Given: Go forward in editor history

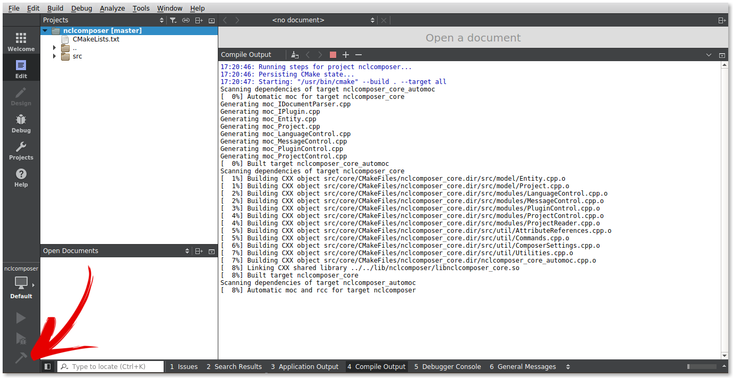Looking at the screenshot, I should tap(237, 20).
